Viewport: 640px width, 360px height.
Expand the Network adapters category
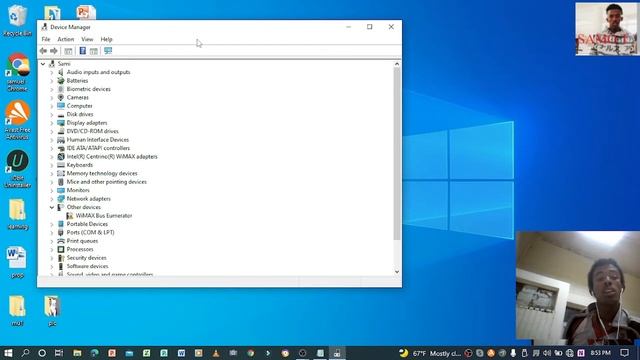coord(52,199)
